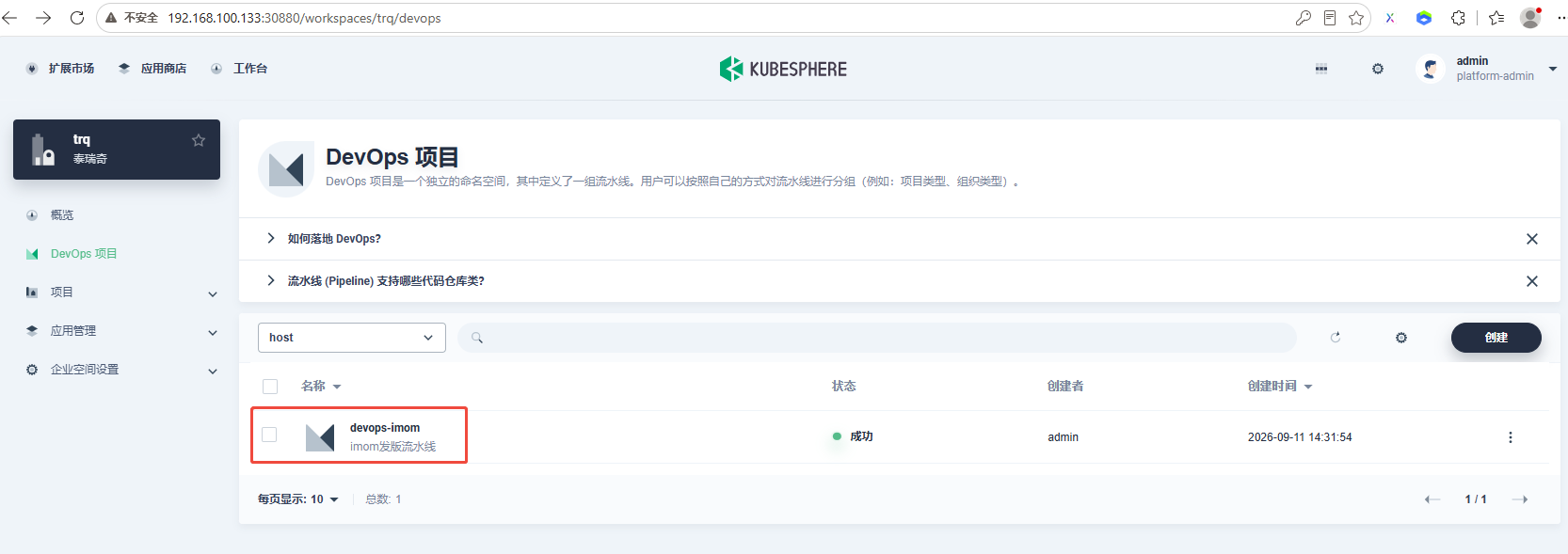This screenshot has height=554, width=1568.
Task: Tick the select-all checkbox in table header
Action: point(270,387)
